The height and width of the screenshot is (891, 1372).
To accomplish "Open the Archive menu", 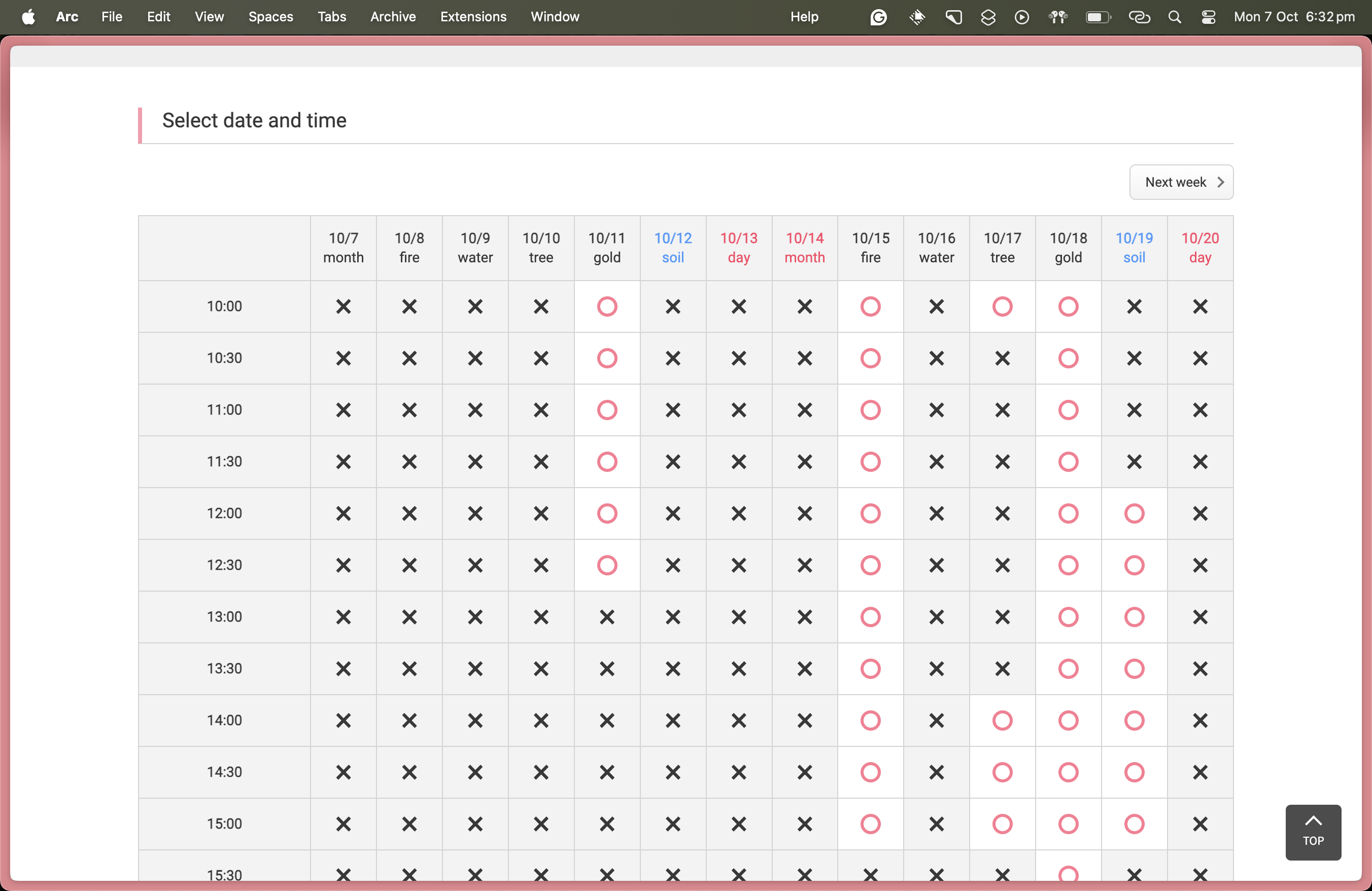I will click(x=393, y=17).
